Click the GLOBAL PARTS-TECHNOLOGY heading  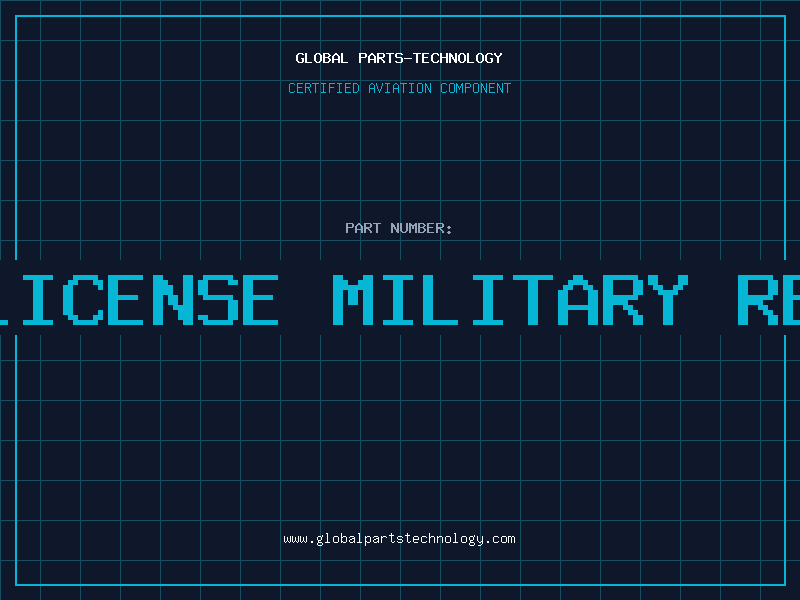399,58
